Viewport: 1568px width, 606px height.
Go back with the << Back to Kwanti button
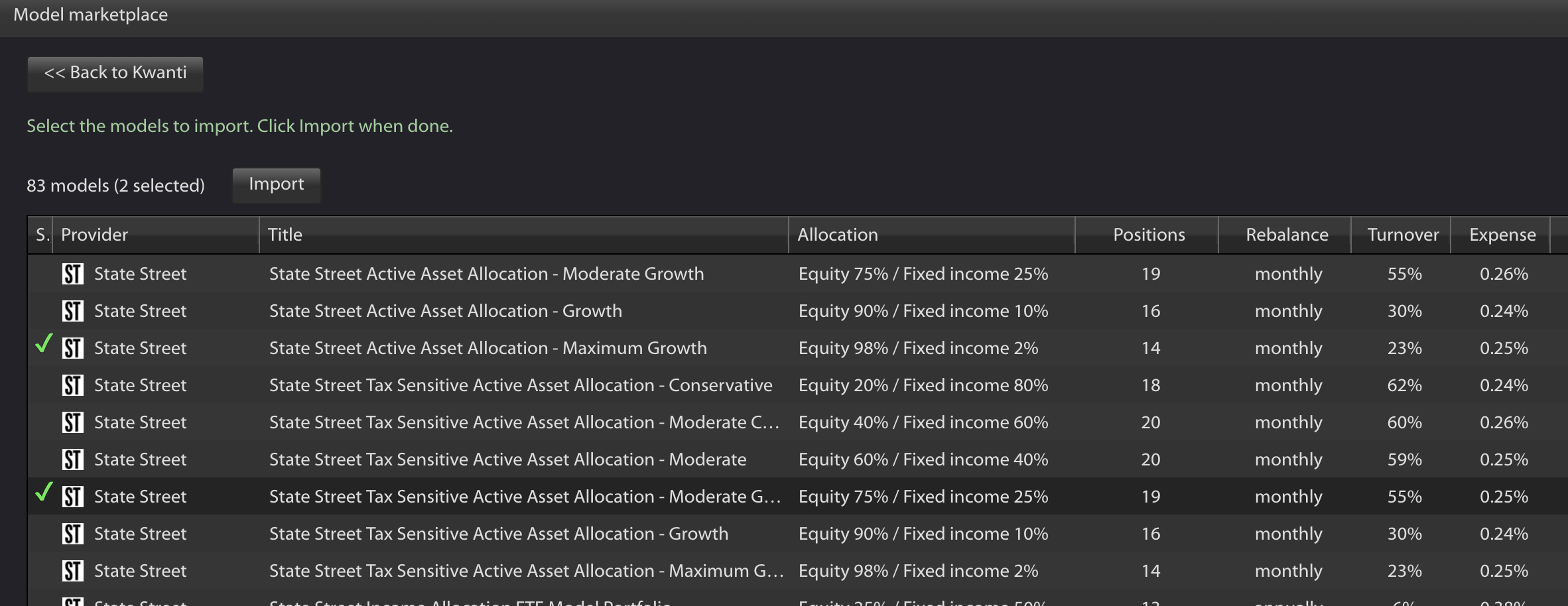pyautogui.click(x=115, y=73)
